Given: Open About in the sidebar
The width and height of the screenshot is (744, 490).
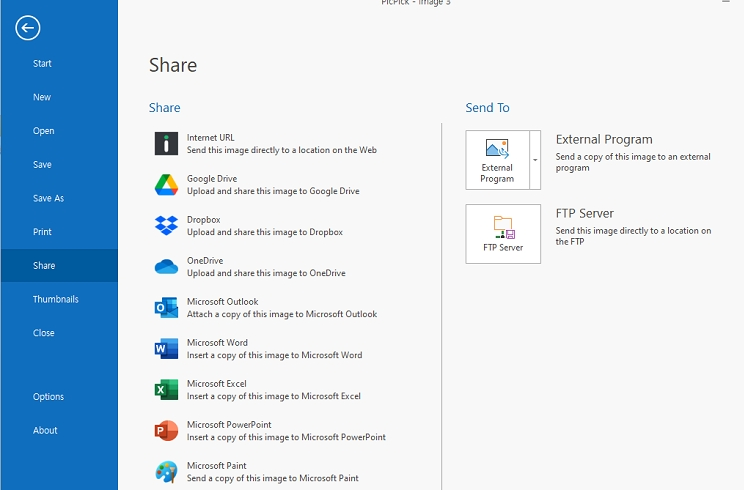Looking at the screenshot, I should pyautogui.click(x=45, y=431).
